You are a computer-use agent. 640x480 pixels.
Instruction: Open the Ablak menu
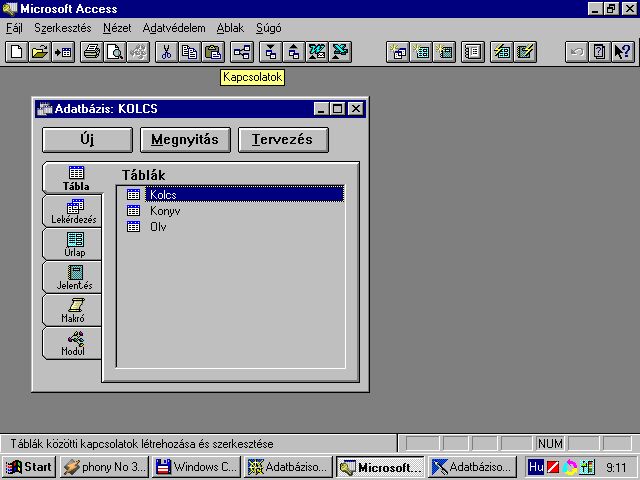click(x=230, y=28)
